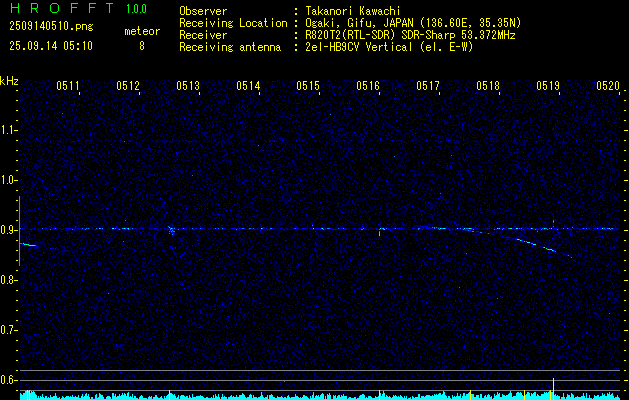The image size is (629, 400).
Task: Click frequency axis label 0.7
Action: (8, 330)
